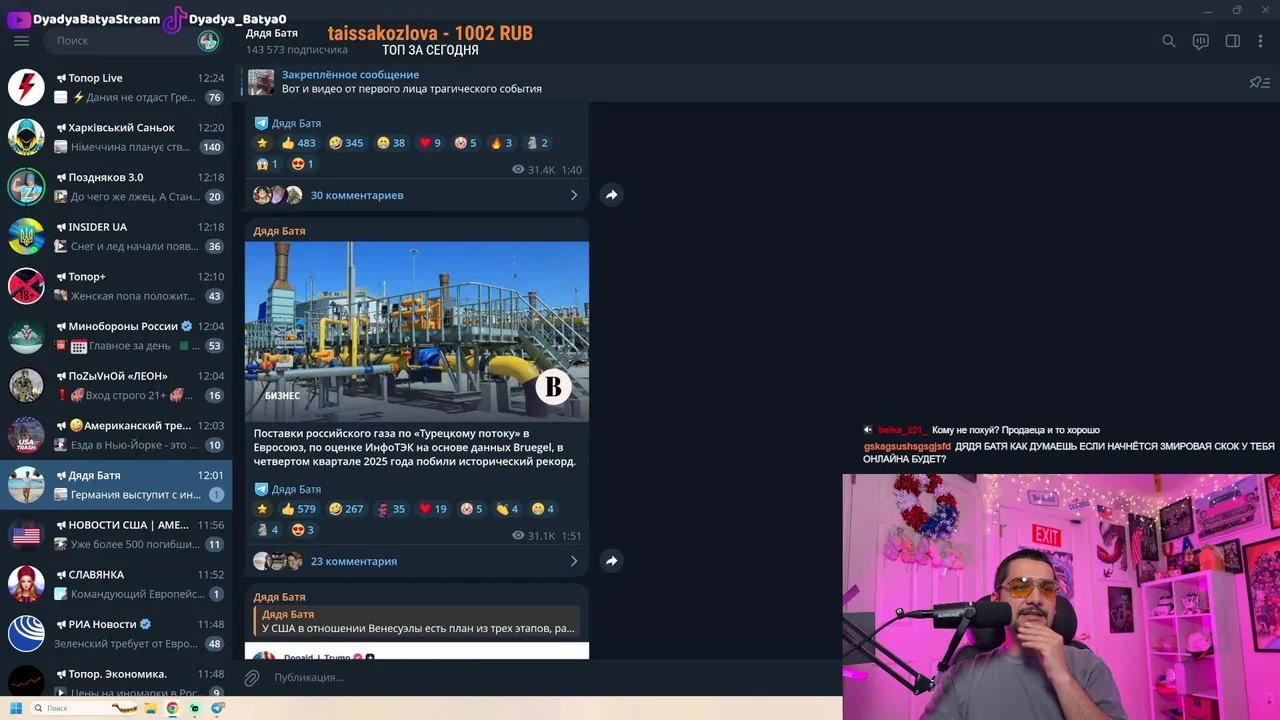Image resolution: width=1280 pixels, height=720 pixels.
Task: Open Топор Live chat
Action: (x=116, y=87)
